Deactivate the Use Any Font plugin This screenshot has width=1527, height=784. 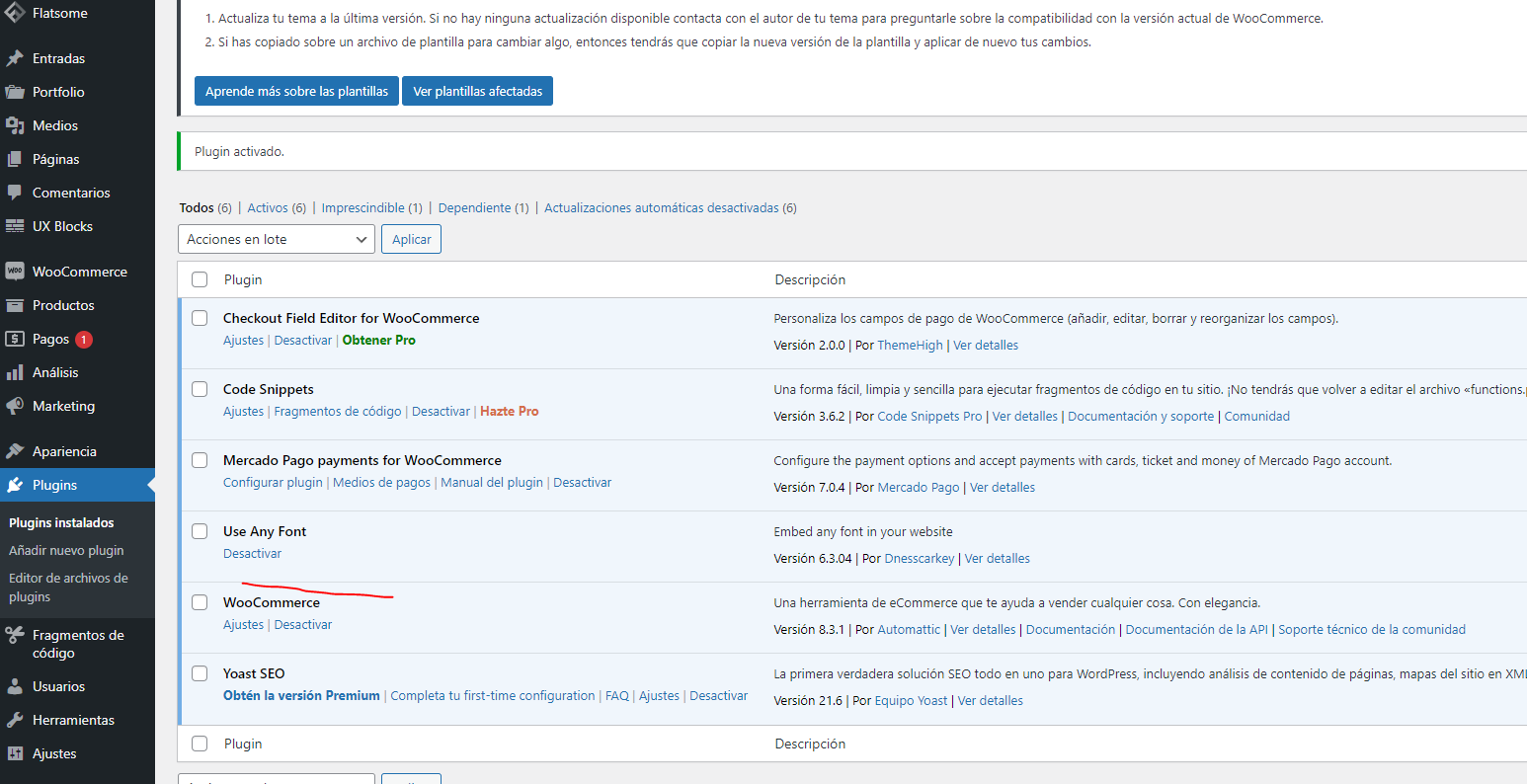(x=252, y=554)
